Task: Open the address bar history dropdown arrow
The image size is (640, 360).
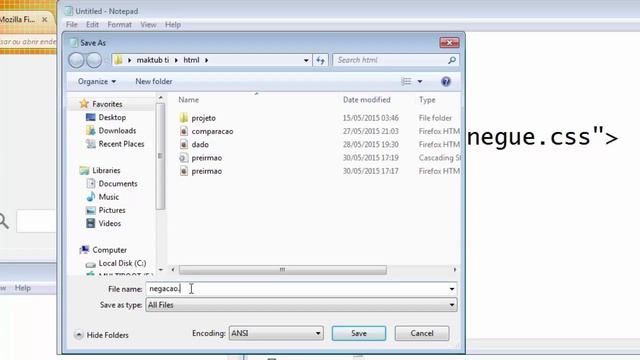Action: click(306, 60)
